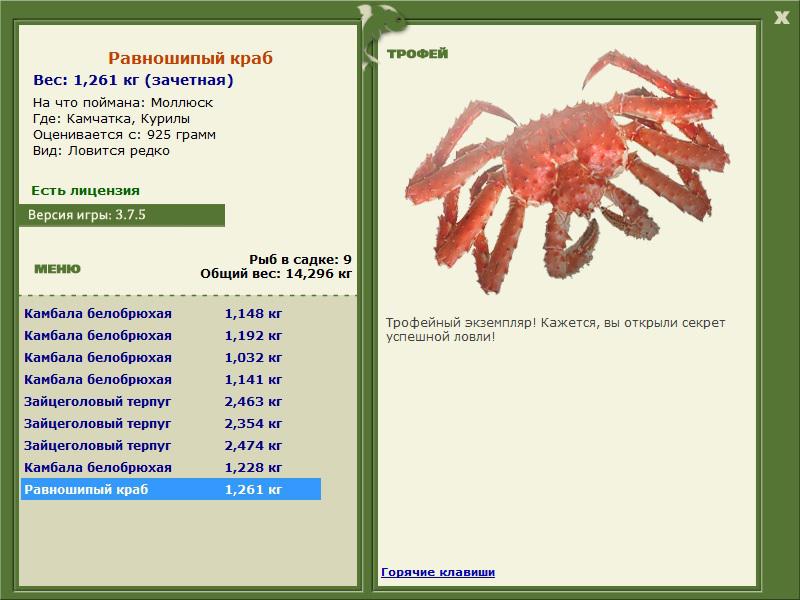The width and height of the screenshot is (800, 600).
Task: Click the Есть лицензия label
Action: point(85,190)
